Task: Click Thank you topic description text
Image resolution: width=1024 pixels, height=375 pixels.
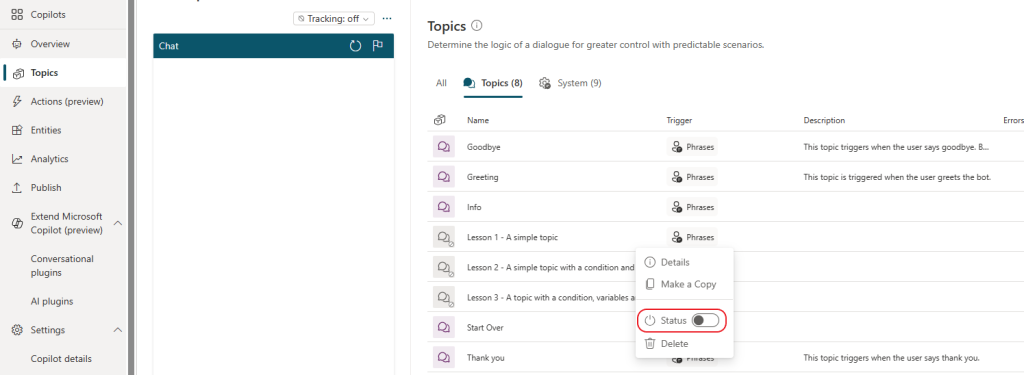Action: (891, 357)
